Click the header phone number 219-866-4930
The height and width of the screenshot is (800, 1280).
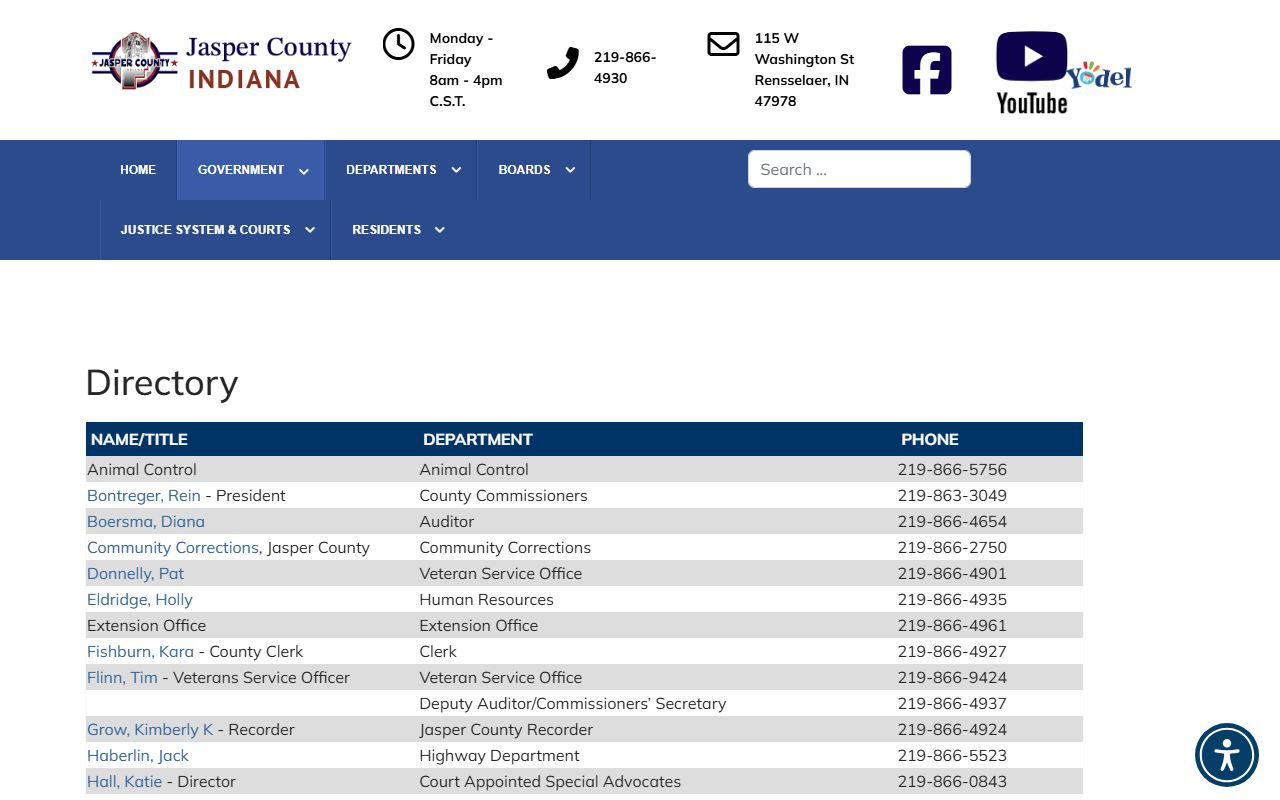[x=625, y=67]
